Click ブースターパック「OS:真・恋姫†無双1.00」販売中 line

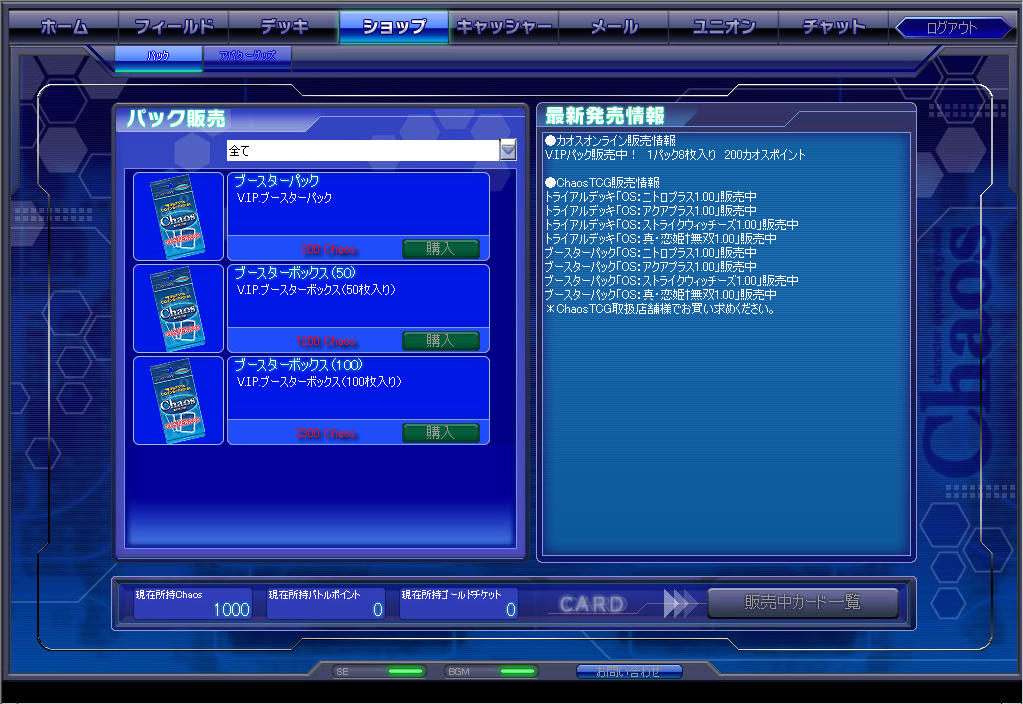pos(660,295)
